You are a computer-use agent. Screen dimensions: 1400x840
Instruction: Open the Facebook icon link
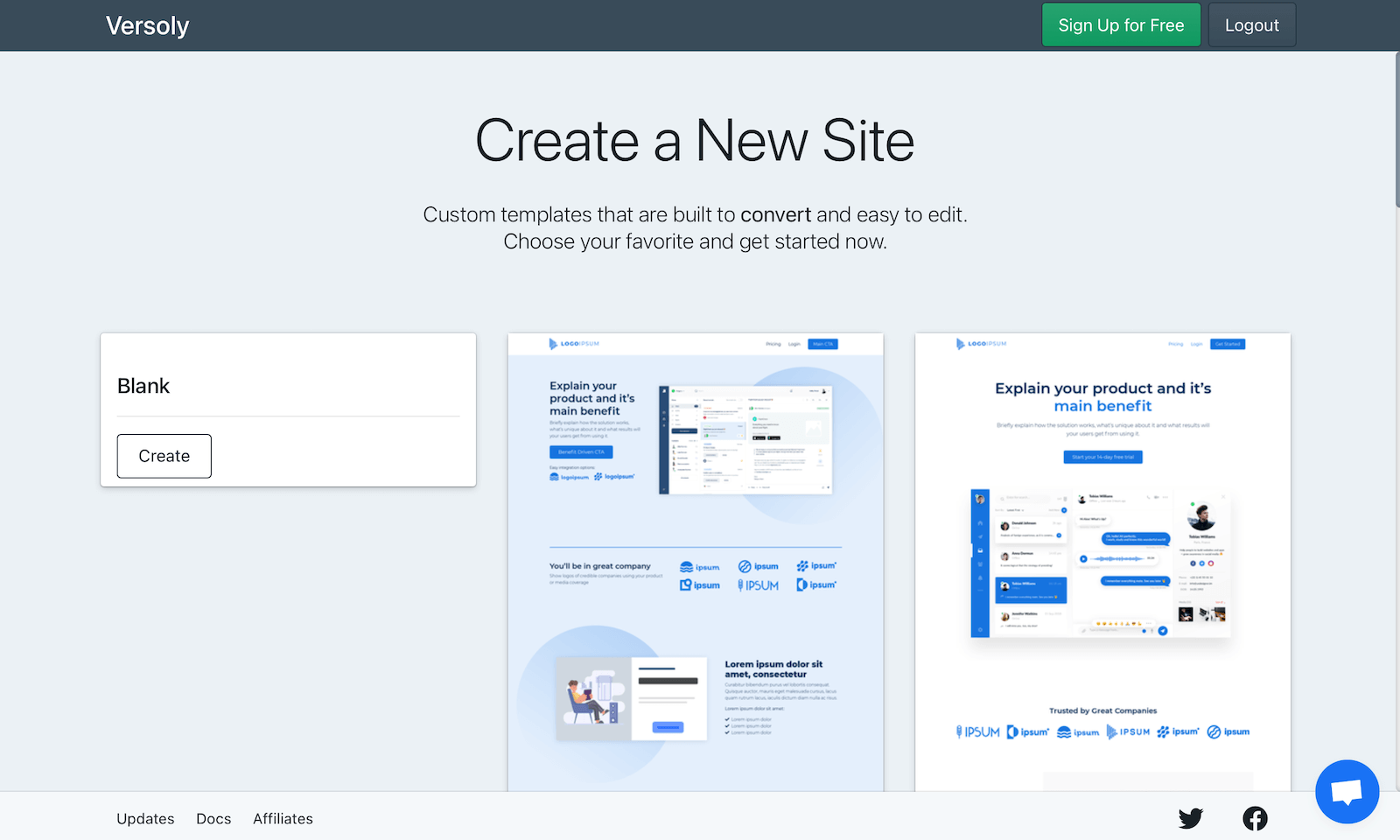tap(1255, 818)
